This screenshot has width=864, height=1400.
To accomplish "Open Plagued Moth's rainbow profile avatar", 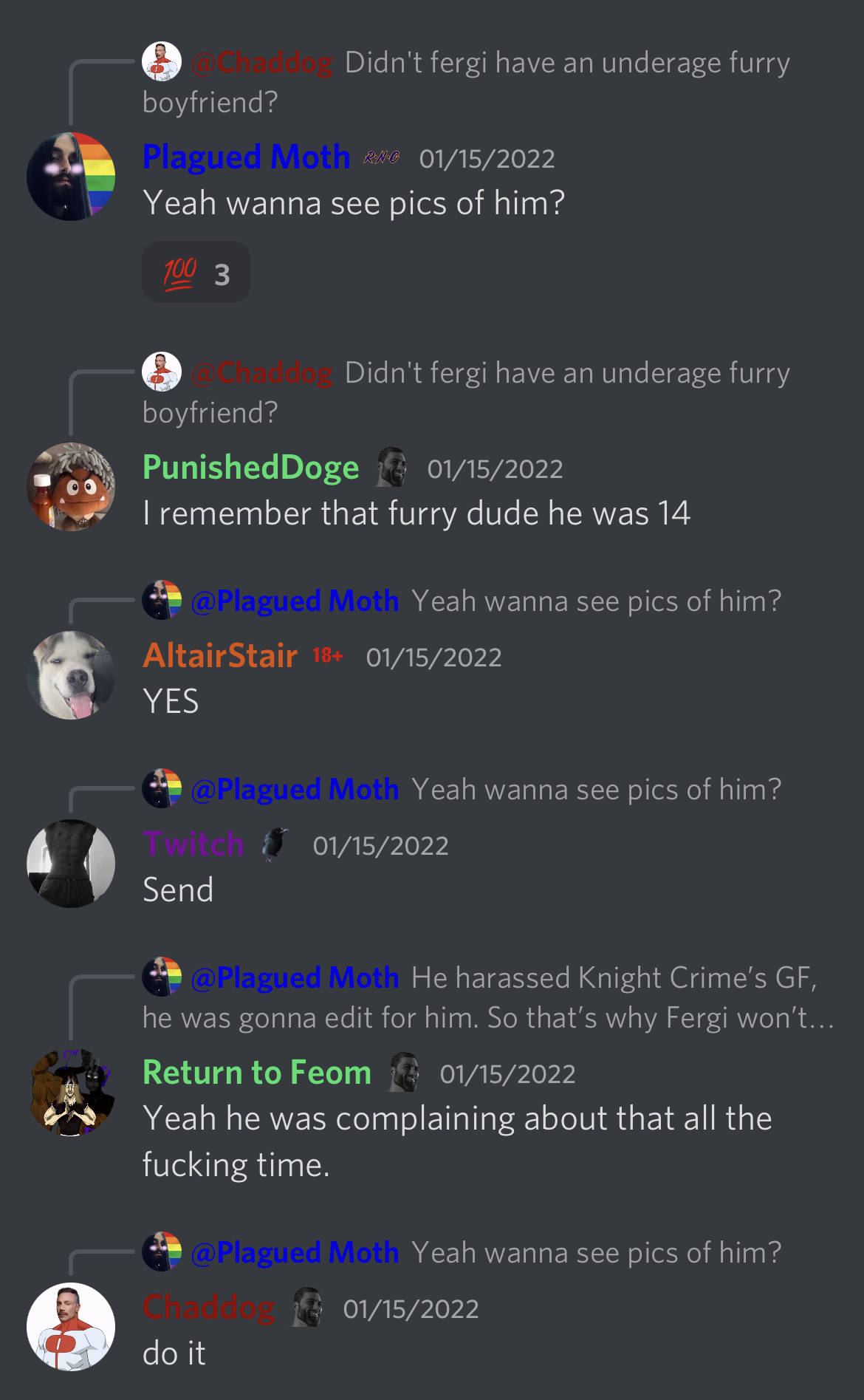I will [71, 177].
